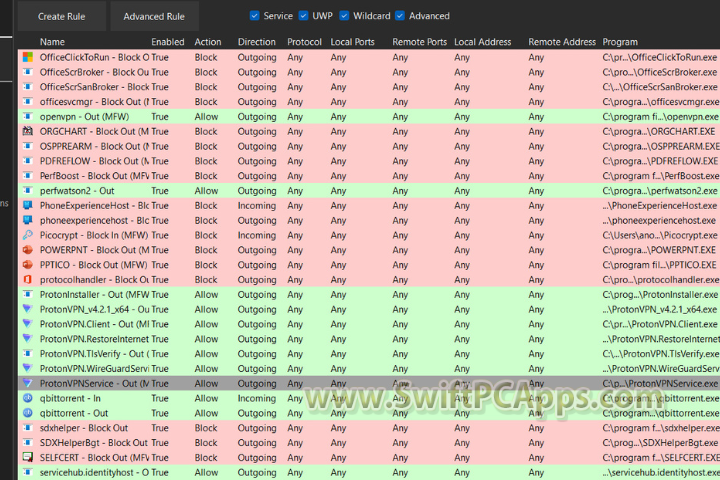Click the C:\prog...\SDXHelperBgt.exe program path
This screenshot has height=480, width=720.
tap(660, 442)
